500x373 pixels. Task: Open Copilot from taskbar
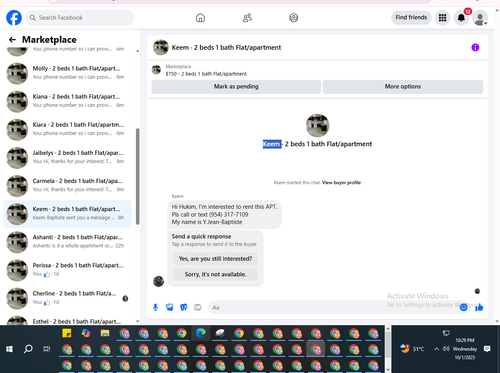click(x=86, y=333)
